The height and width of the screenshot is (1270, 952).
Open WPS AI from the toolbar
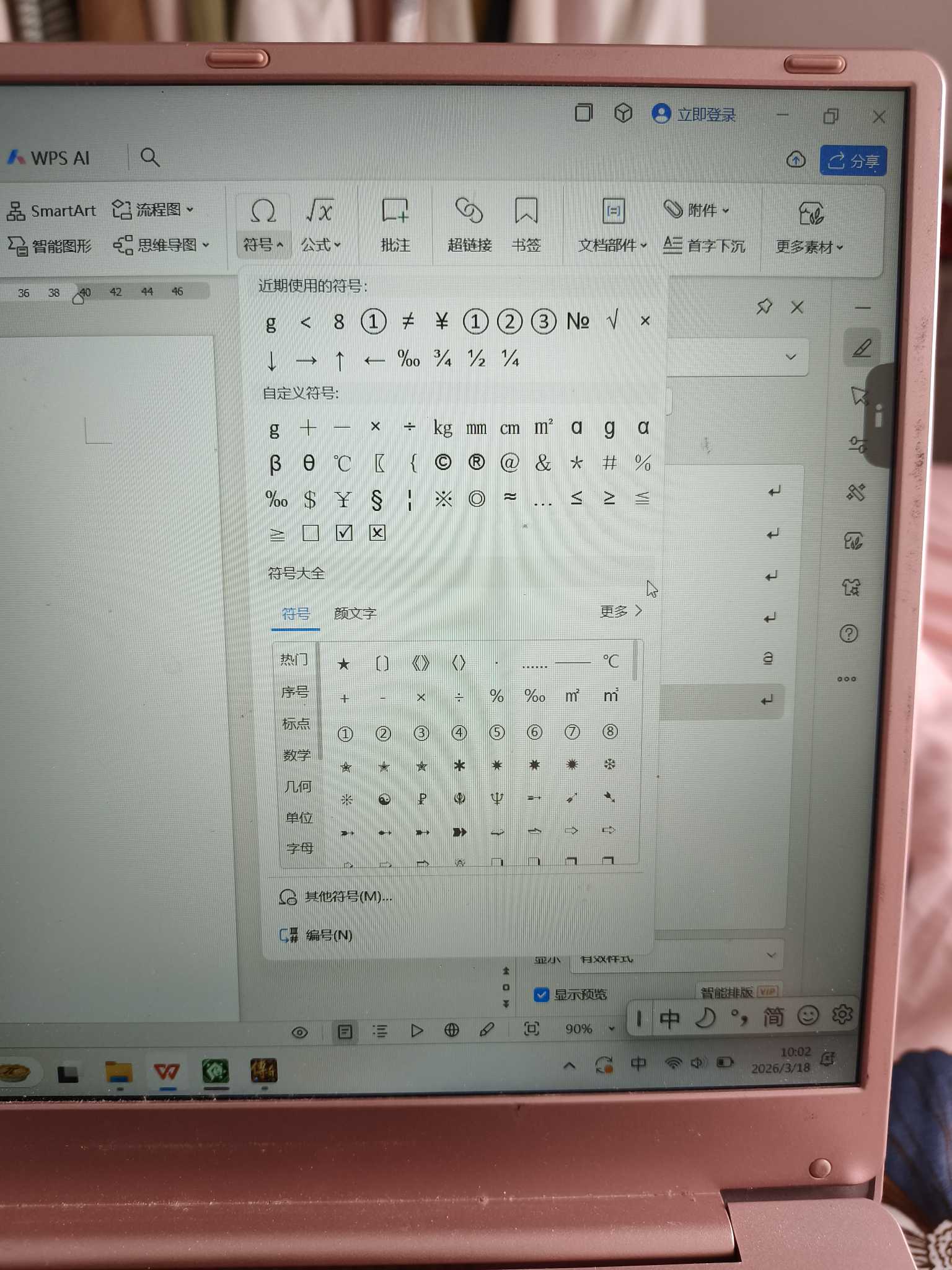(50, 158)
